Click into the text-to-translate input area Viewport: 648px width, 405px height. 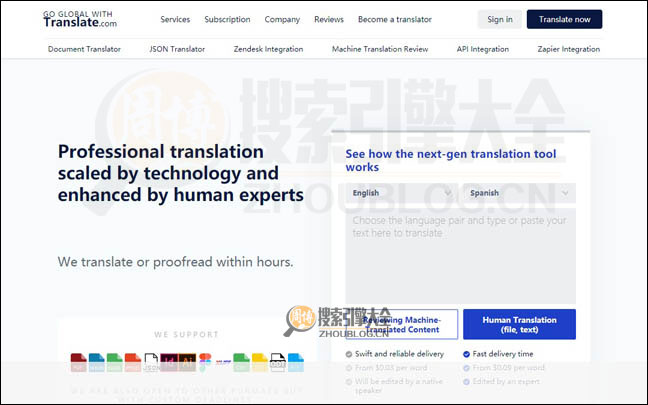coord(461,256)
